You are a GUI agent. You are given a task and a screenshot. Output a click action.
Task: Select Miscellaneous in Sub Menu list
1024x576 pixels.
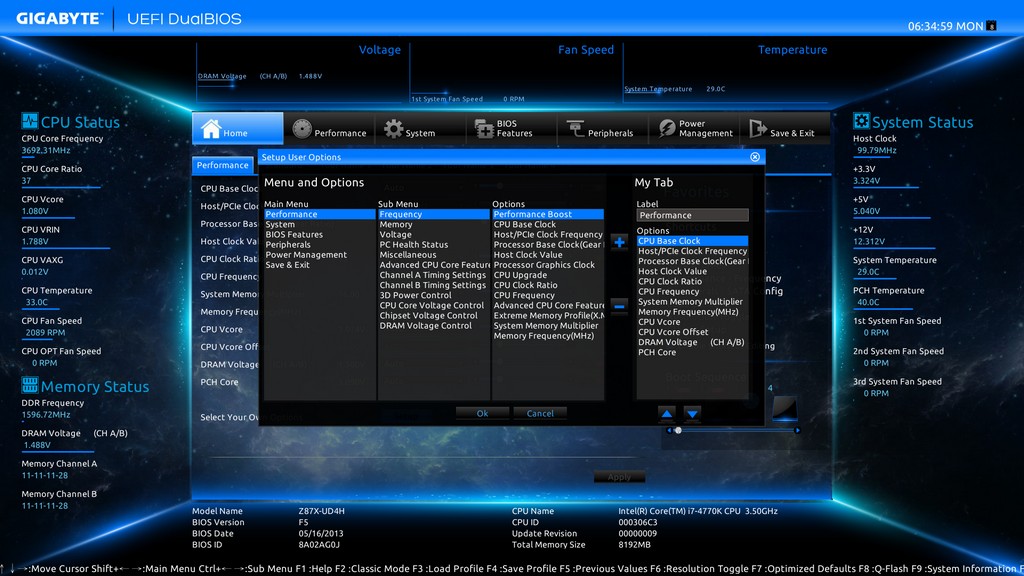434,255
